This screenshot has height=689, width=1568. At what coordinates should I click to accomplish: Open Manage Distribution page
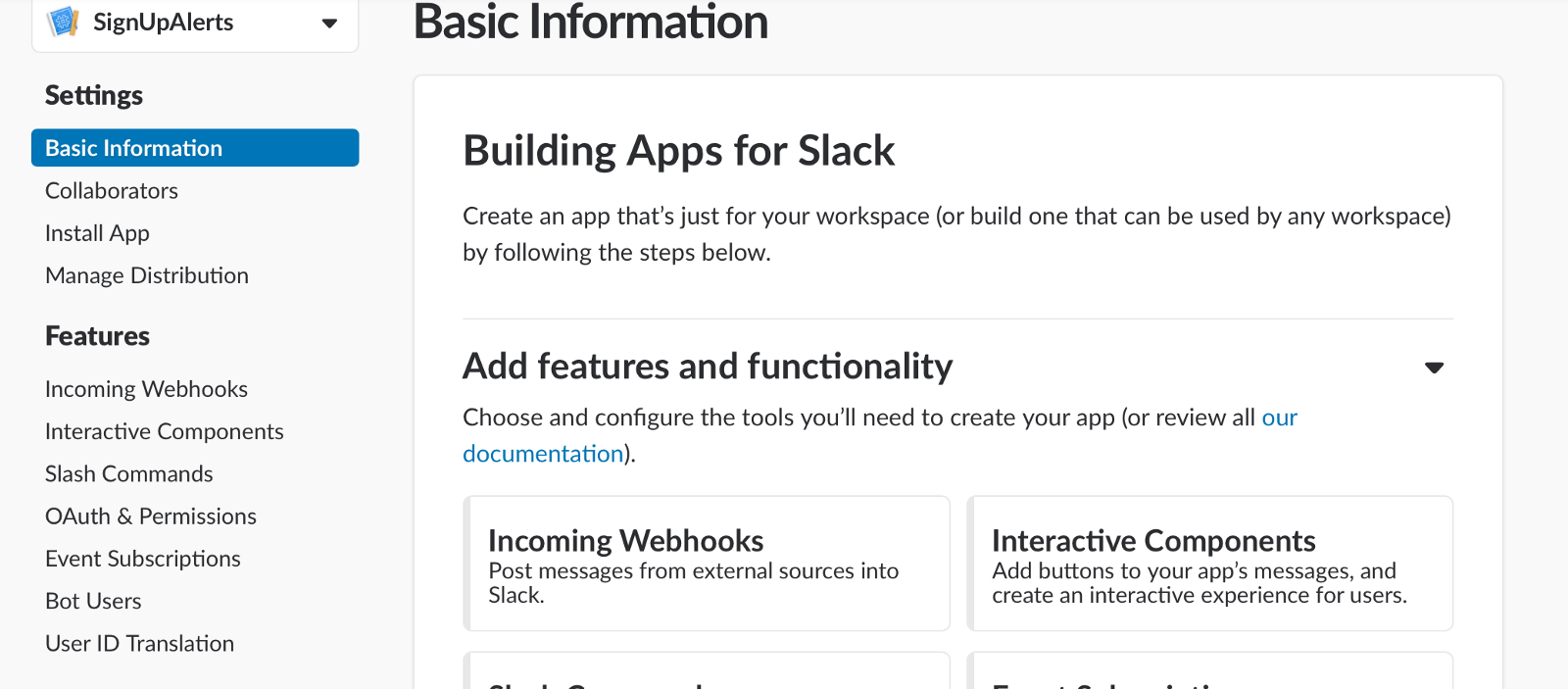click(147, 275)
